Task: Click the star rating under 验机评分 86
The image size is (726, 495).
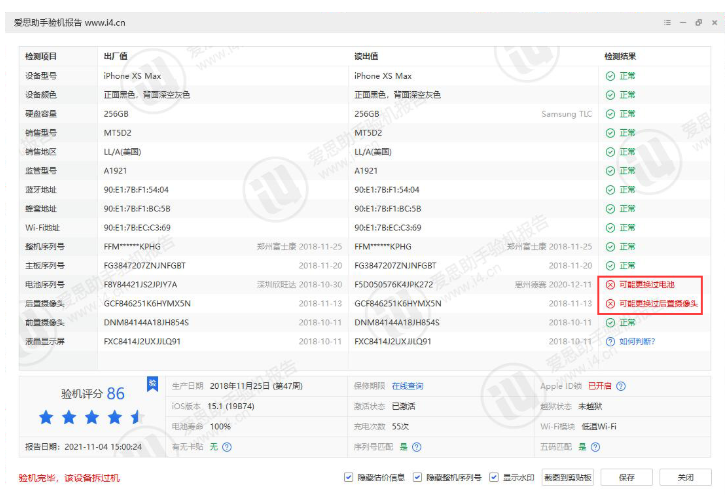Action: click(x=91, y=417)
